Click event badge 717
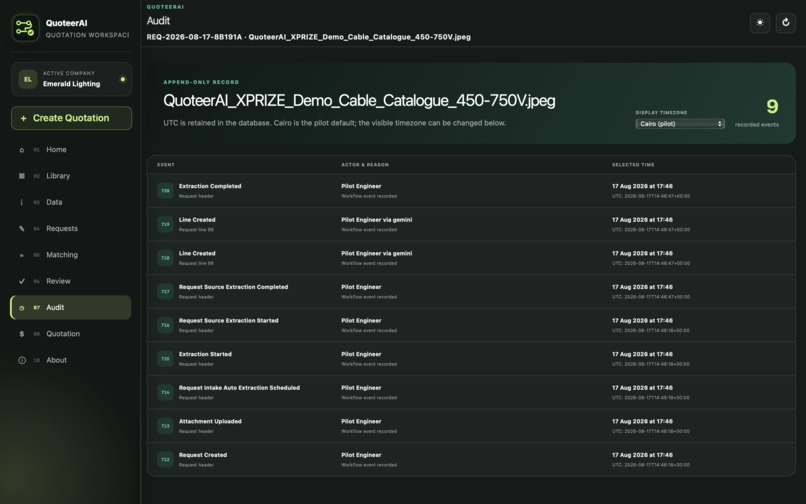806x504 pixels. point(165,292)
